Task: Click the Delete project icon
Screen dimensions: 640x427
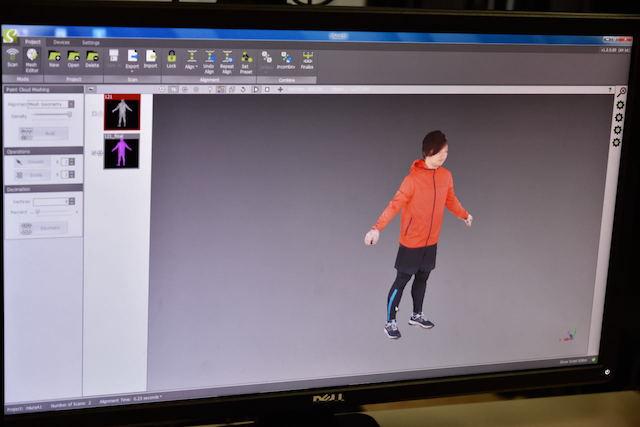Action: pos(92,57)
